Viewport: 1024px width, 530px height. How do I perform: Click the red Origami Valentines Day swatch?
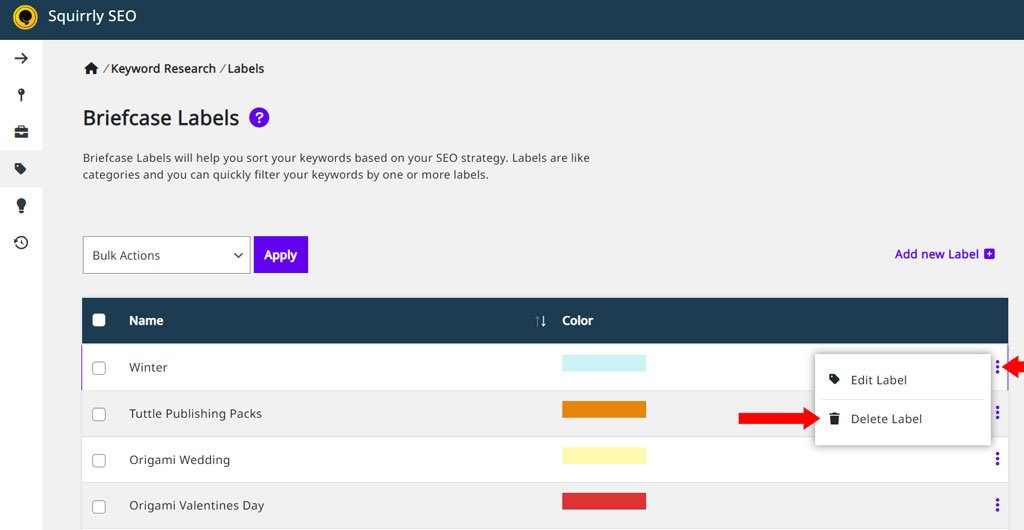[604, 501]
